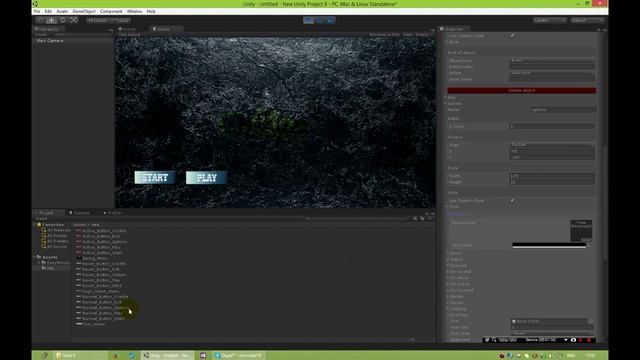Select the All Scripts search filter
Screen dimensions: 640x360
pos(54,247)
